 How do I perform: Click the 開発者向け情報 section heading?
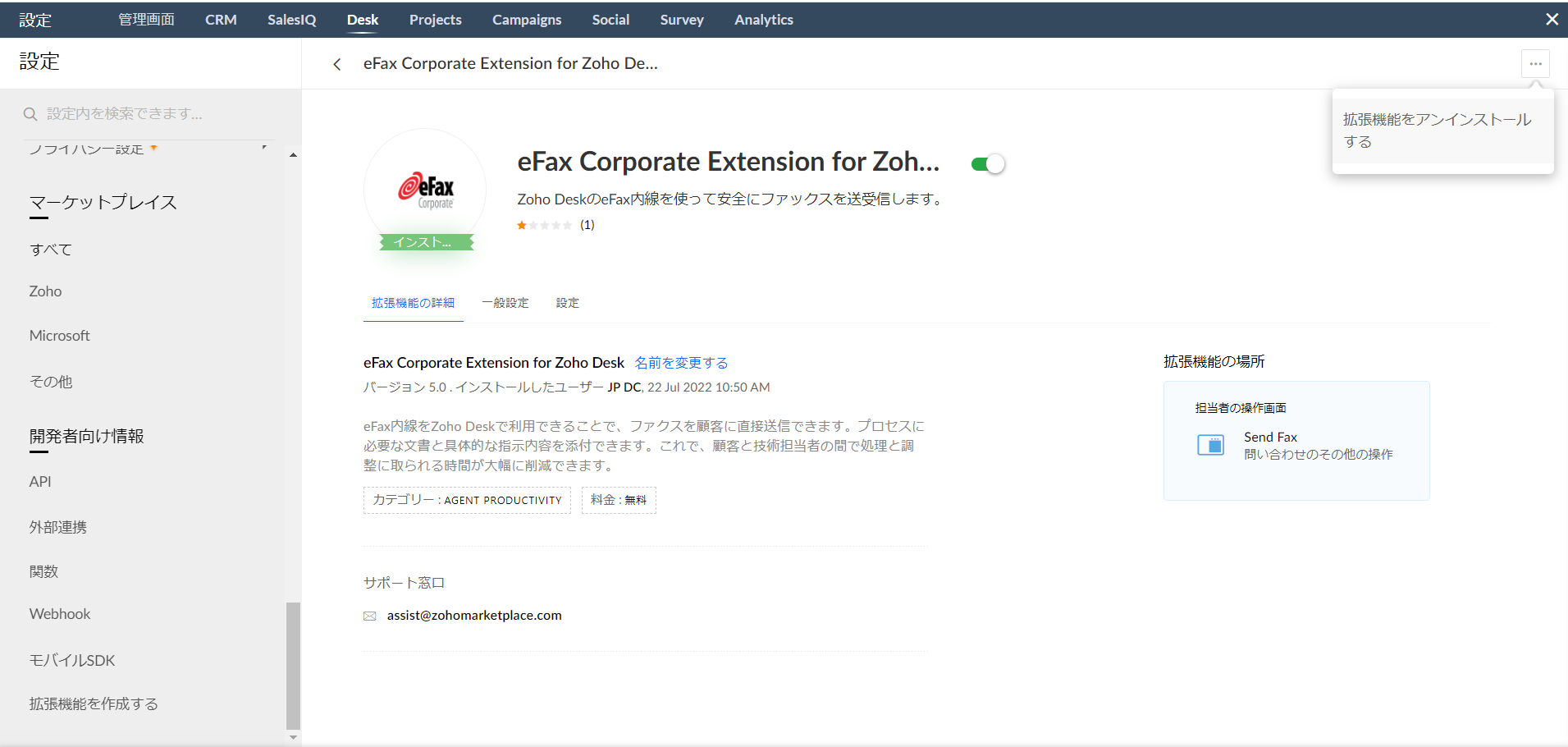point(87,436)
